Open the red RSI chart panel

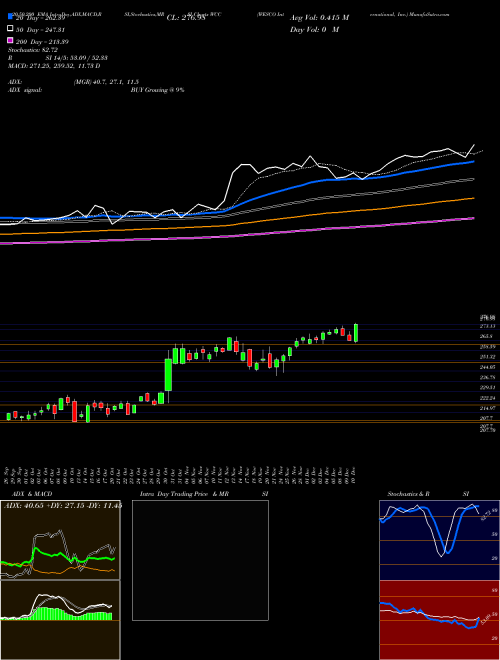[439, 620]
